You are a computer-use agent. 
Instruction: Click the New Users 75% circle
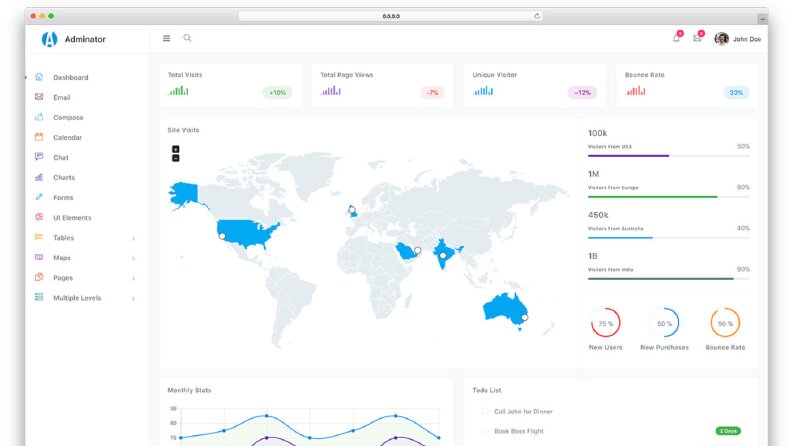(x=605, y=323)
